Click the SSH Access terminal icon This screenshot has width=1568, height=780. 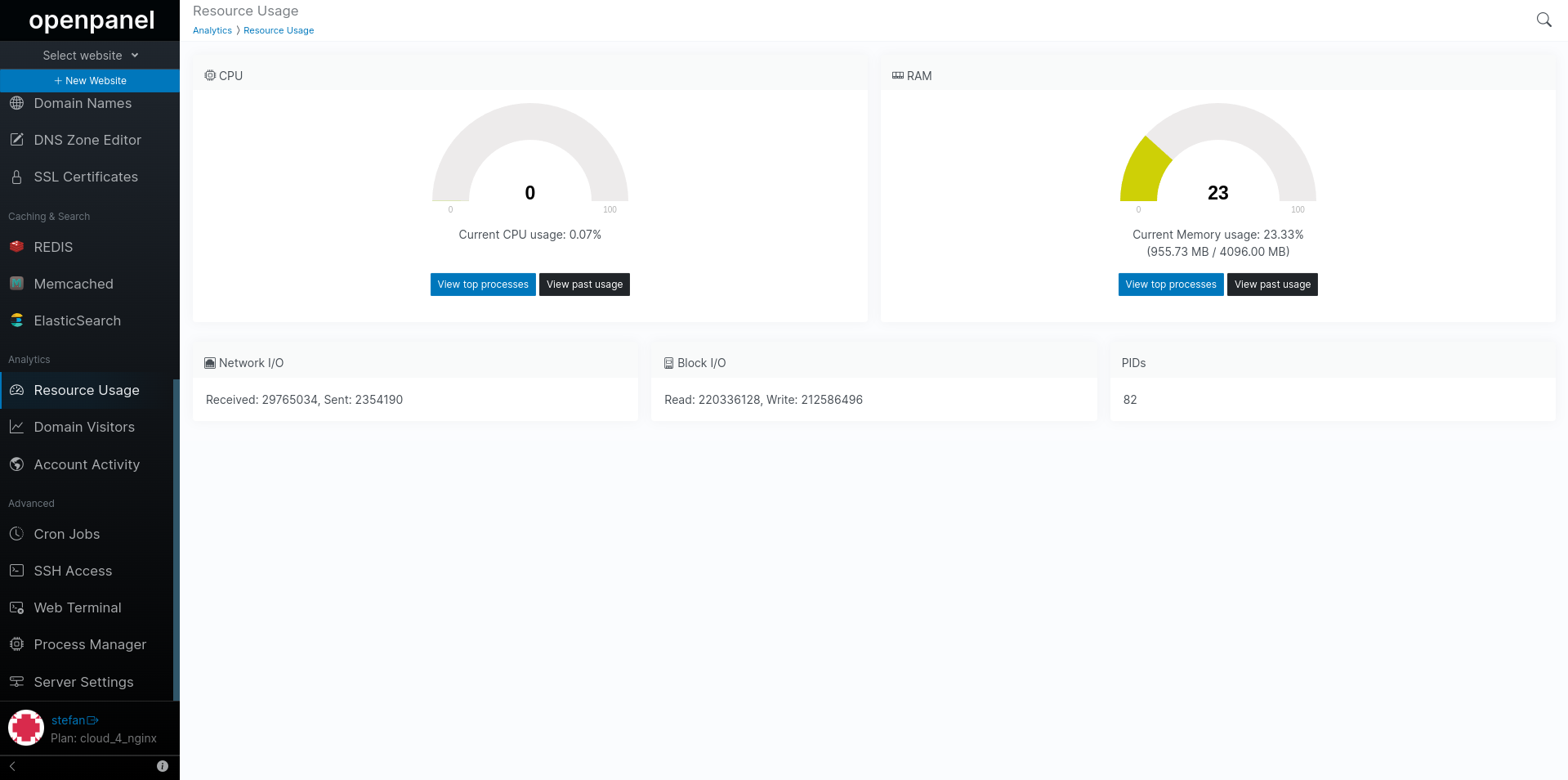coord(16,571)
